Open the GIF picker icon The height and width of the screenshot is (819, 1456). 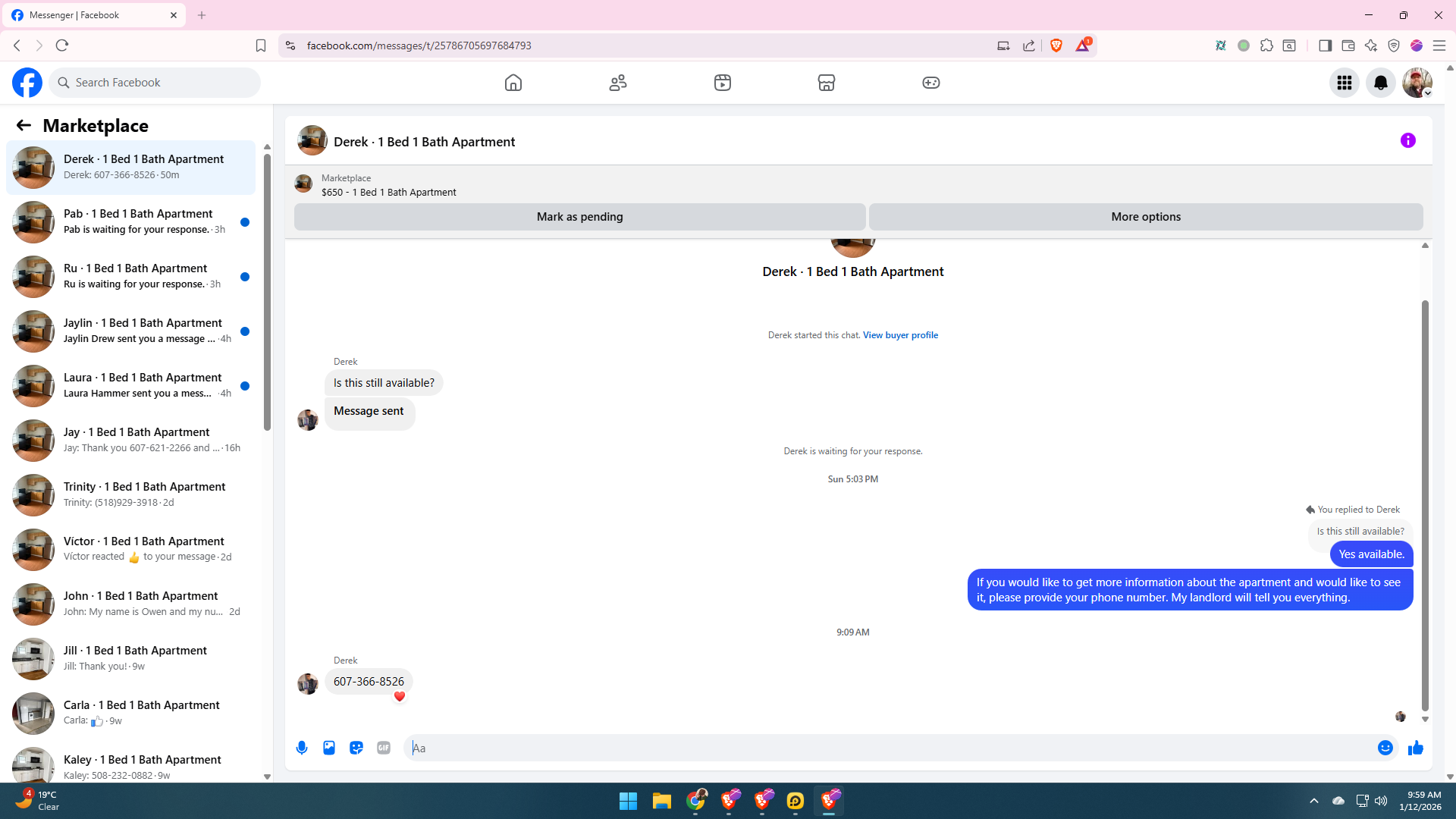(384, 748)
